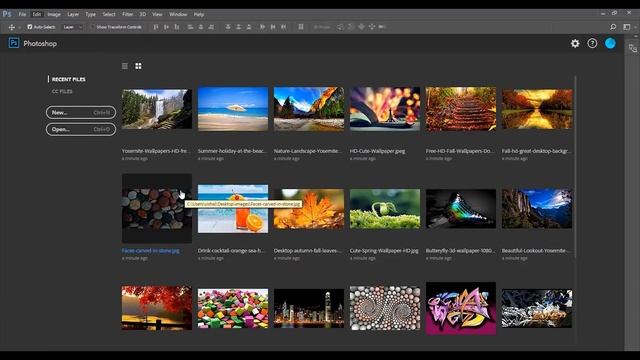Click the Distribute top edges icon
This screenshot has width=640, height=360.
(x=228, y=27)
